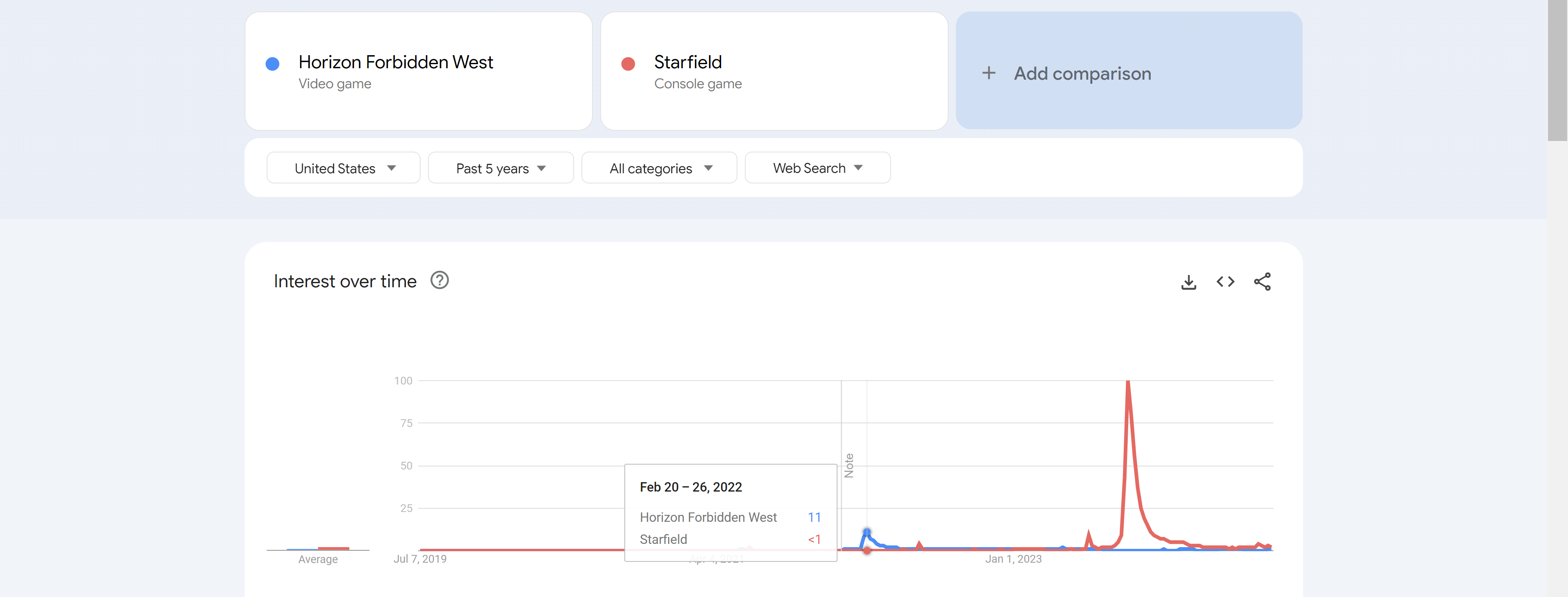Click the page vertical scrollbar
This screenshot has width=1568, height=597.
(x=1558, y=71)
